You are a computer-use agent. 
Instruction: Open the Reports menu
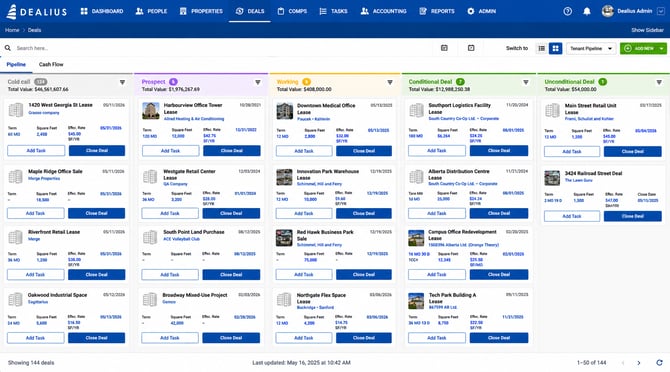(437, 12)
